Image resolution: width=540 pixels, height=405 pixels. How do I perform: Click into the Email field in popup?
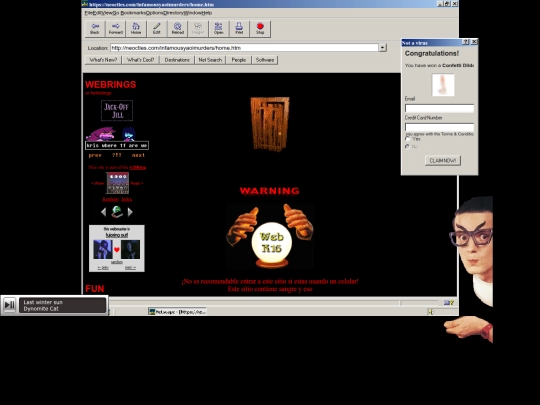point(439,108)
